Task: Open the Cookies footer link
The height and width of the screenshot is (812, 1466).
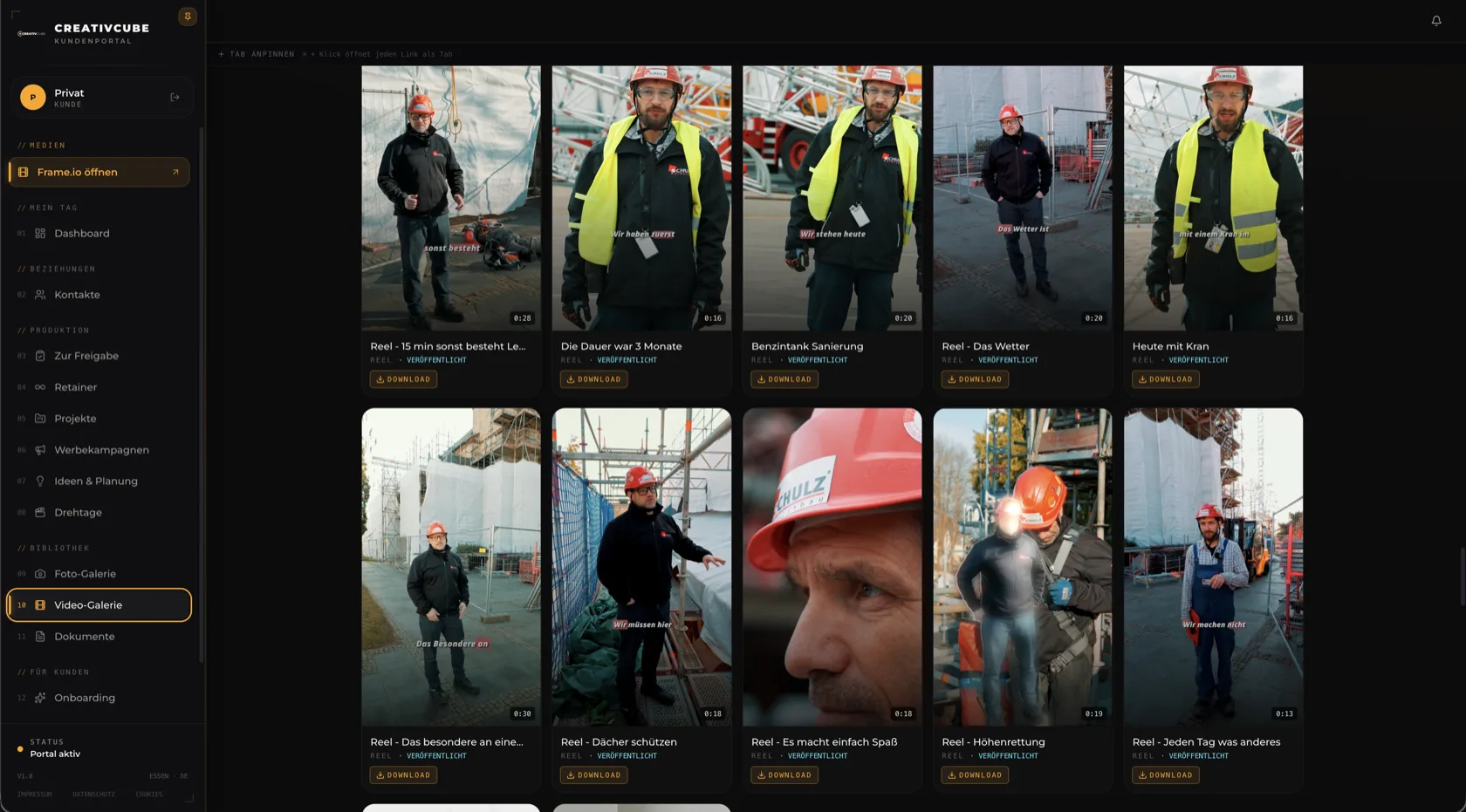Action: (149, 795)
